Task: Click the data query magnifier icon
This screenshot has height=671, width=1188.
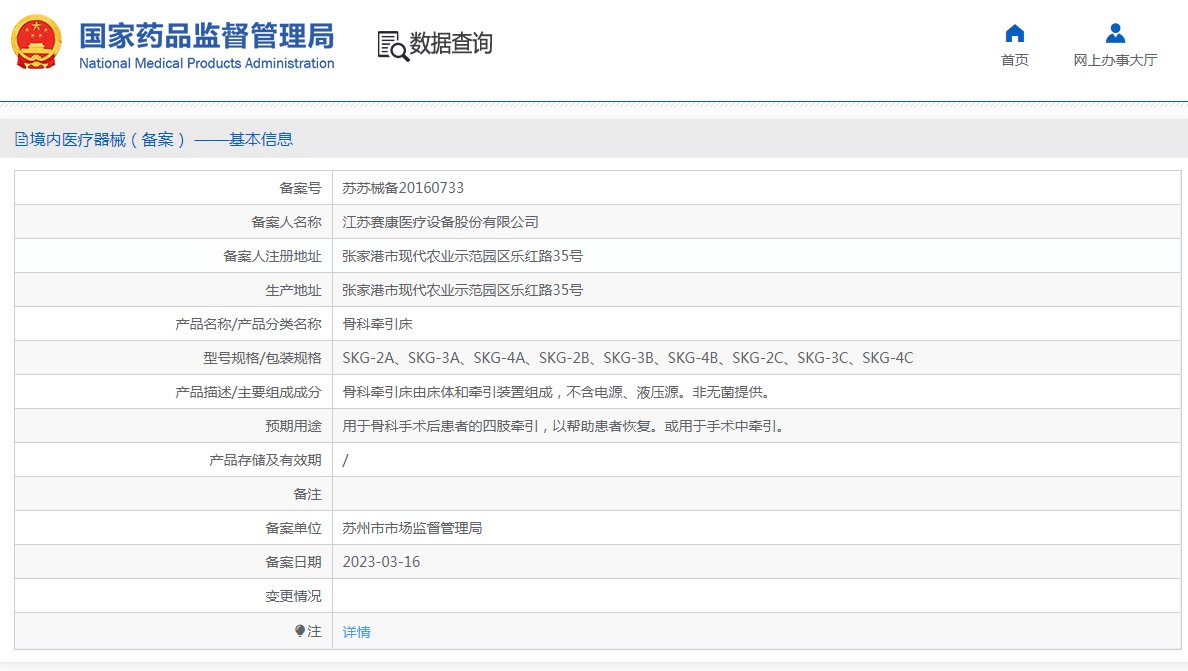Action: point(392,45)
